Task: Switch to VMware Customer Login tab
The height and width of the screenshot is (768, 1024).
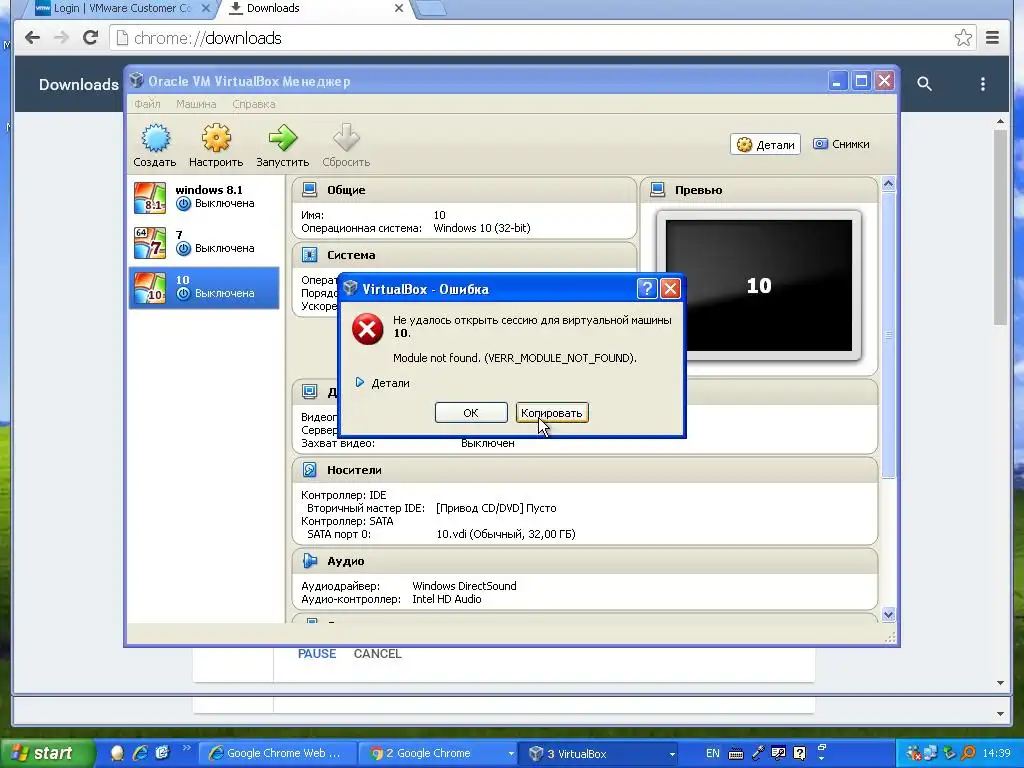Action: 121,8
